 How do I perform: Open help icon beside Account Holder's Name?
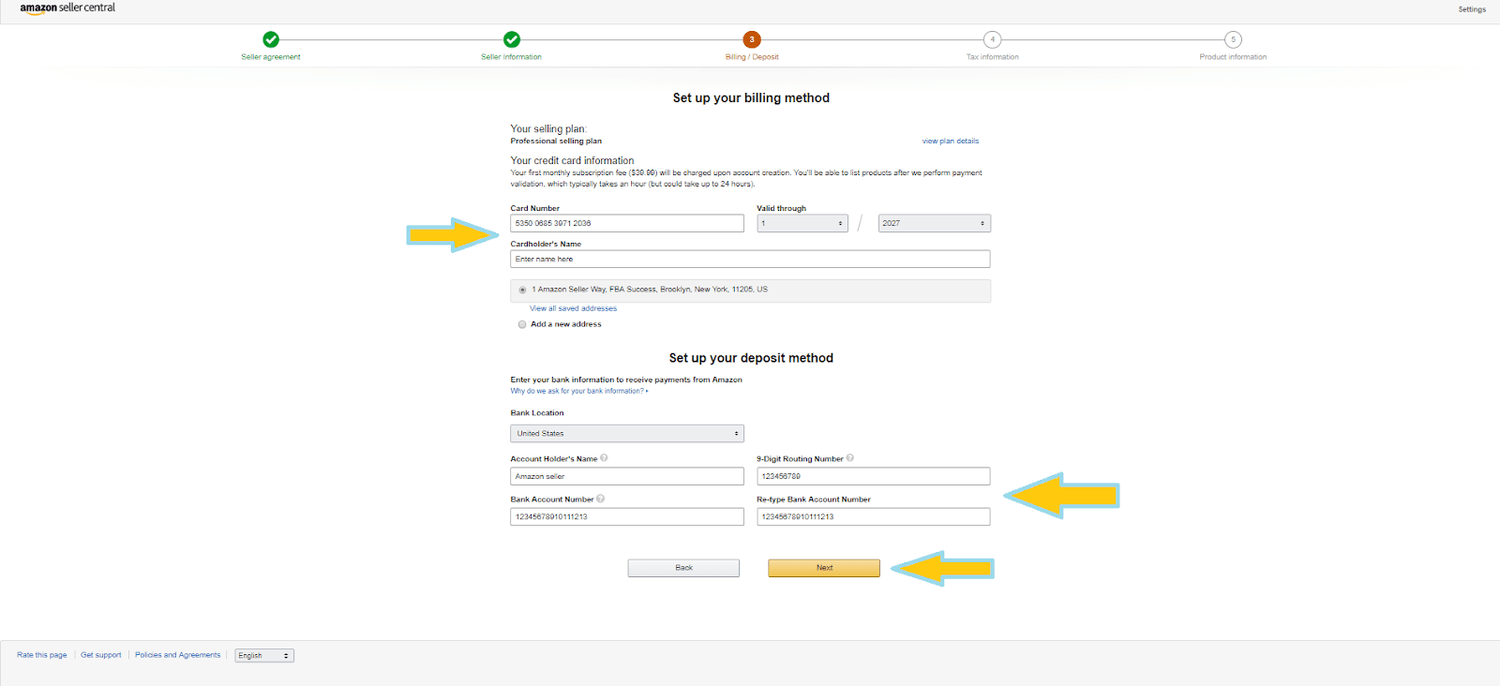click(x=604, y=458)
